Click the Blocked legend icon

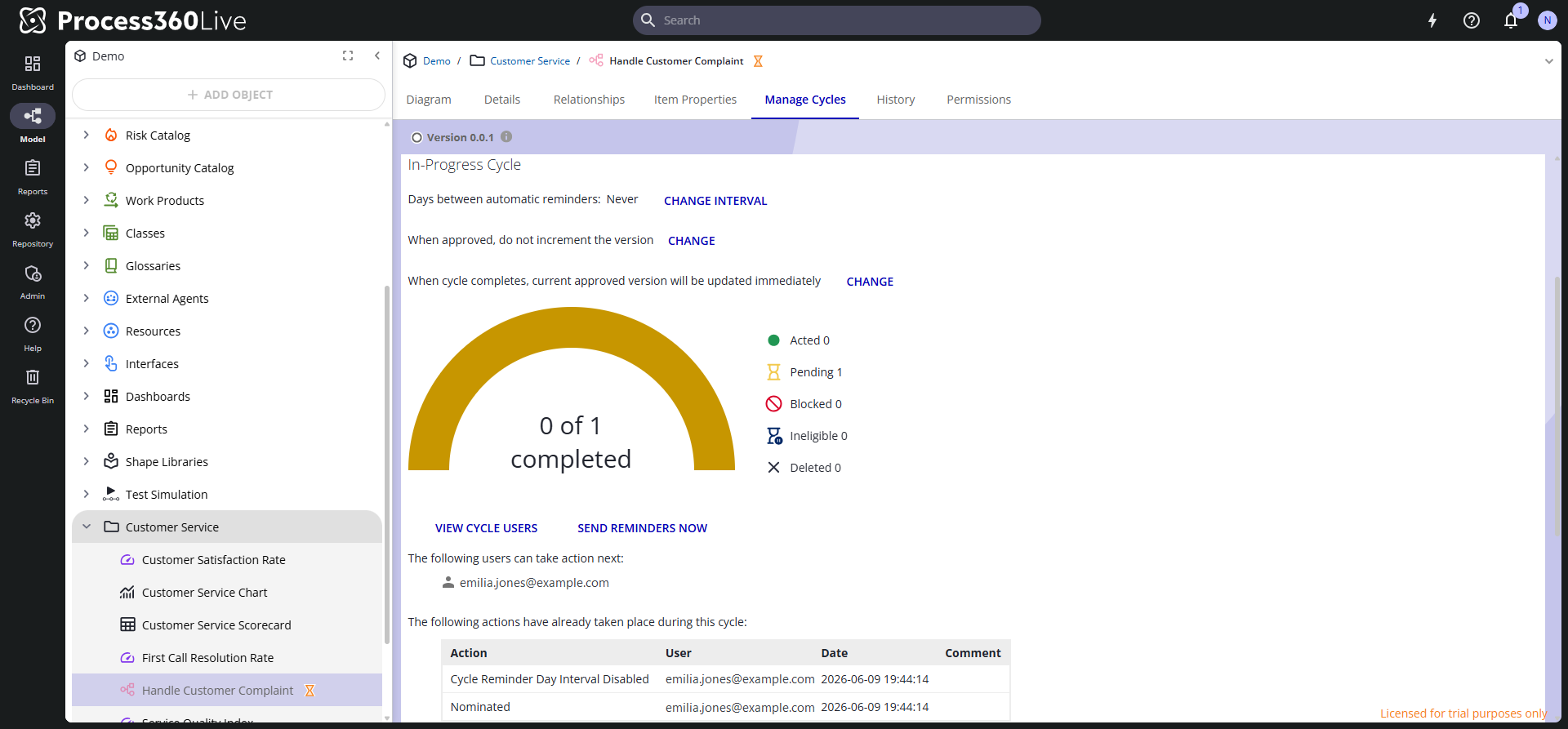click(x=773, y=404)
